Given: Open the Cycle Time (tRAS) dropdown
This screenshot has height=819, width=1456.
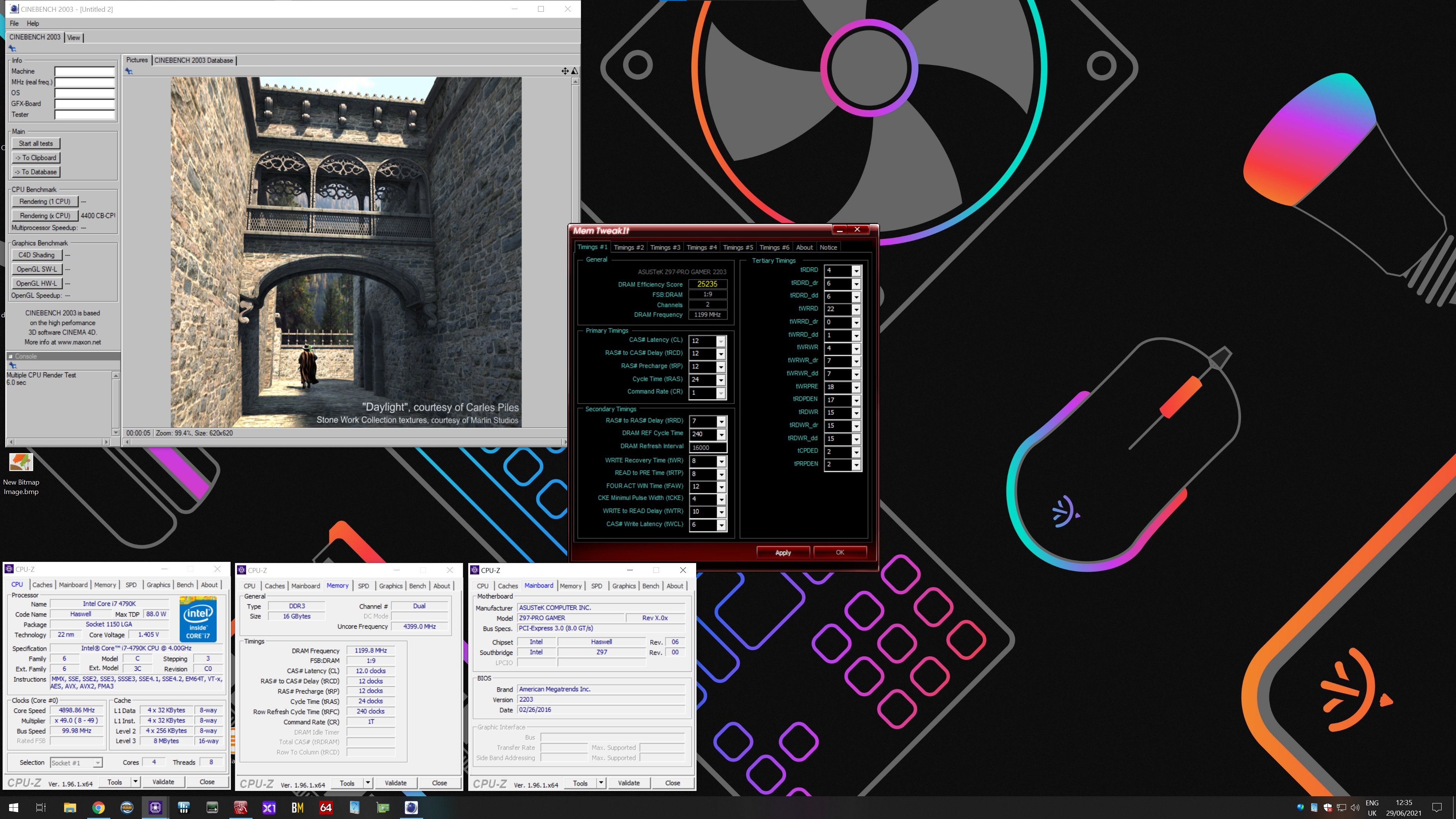Looking at the screenshot, I should 721,380.
